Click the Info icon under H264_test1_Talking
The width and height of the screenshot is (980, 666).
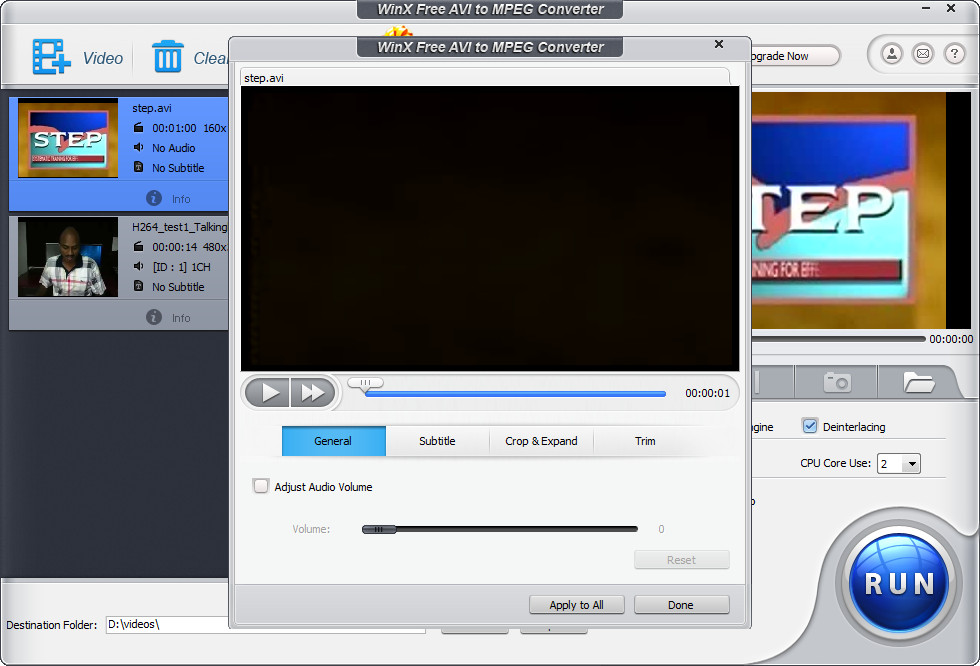click(x=154, y=317)
